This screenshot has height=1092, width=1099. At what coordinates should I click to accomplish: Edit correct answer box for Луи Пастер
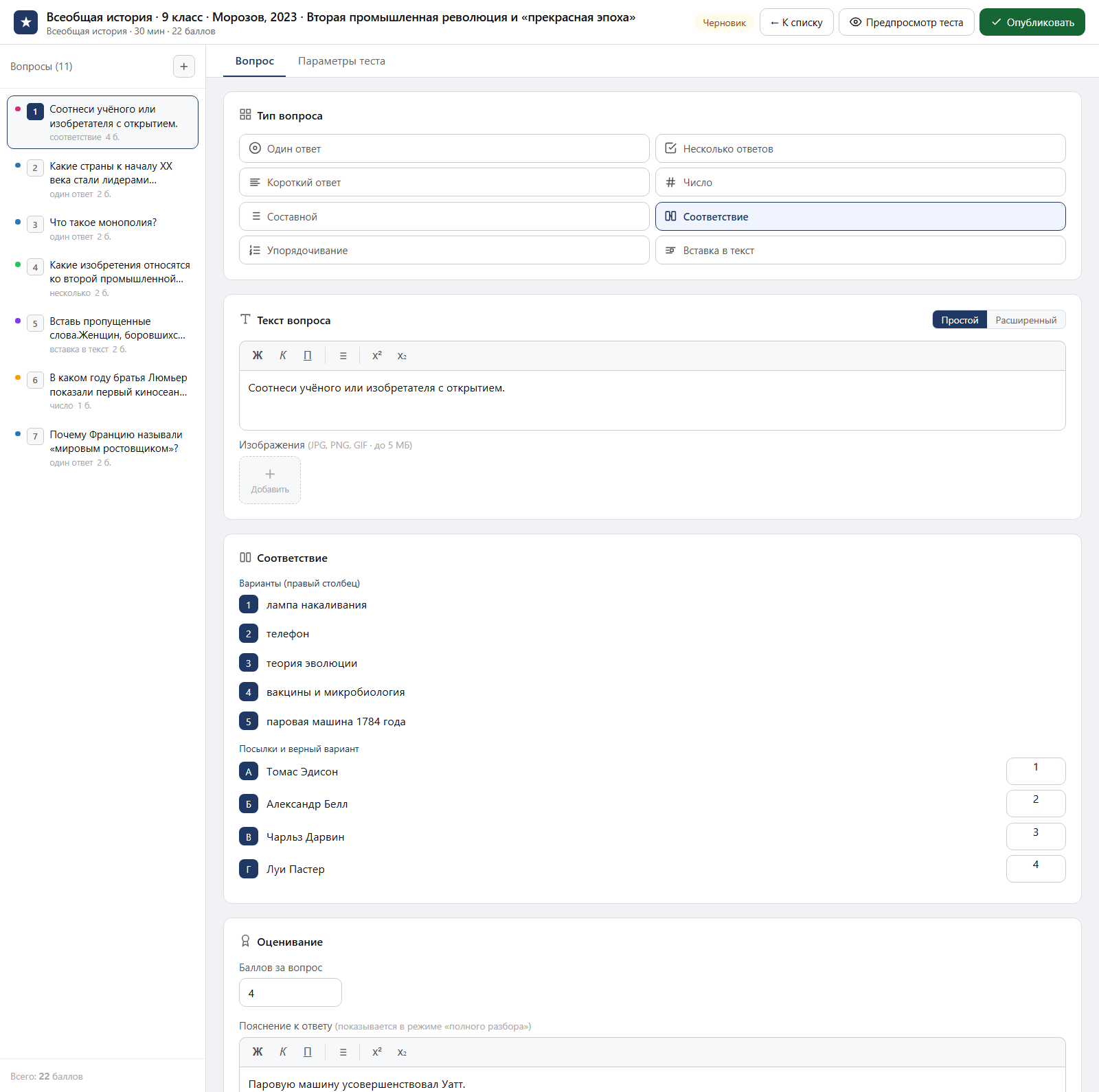click(x=1036, y=869)
